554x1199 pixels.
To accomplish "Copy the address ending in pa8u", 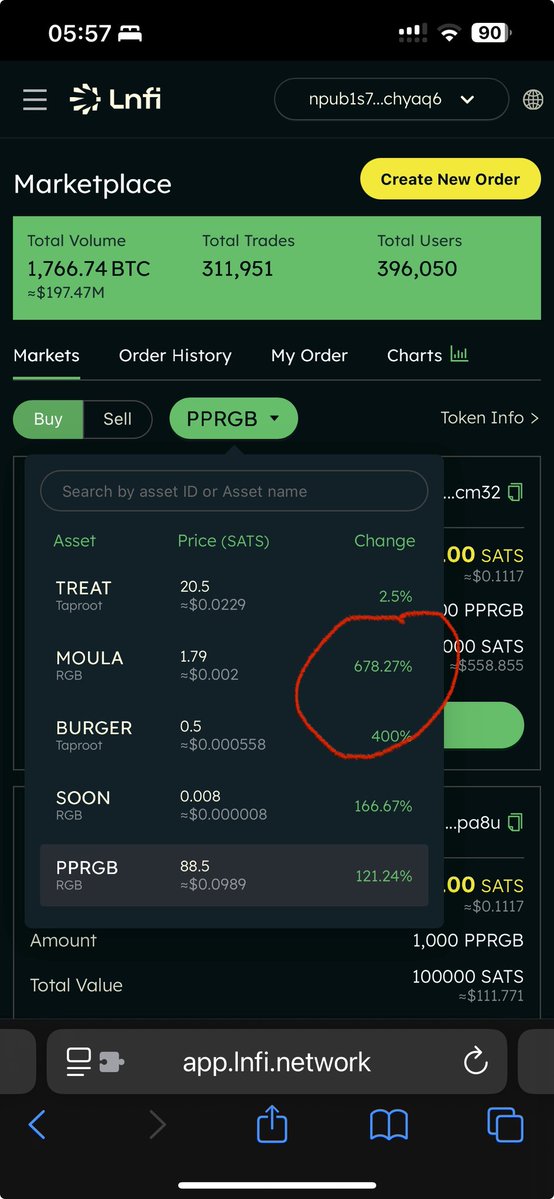I will tap(516, 823).
